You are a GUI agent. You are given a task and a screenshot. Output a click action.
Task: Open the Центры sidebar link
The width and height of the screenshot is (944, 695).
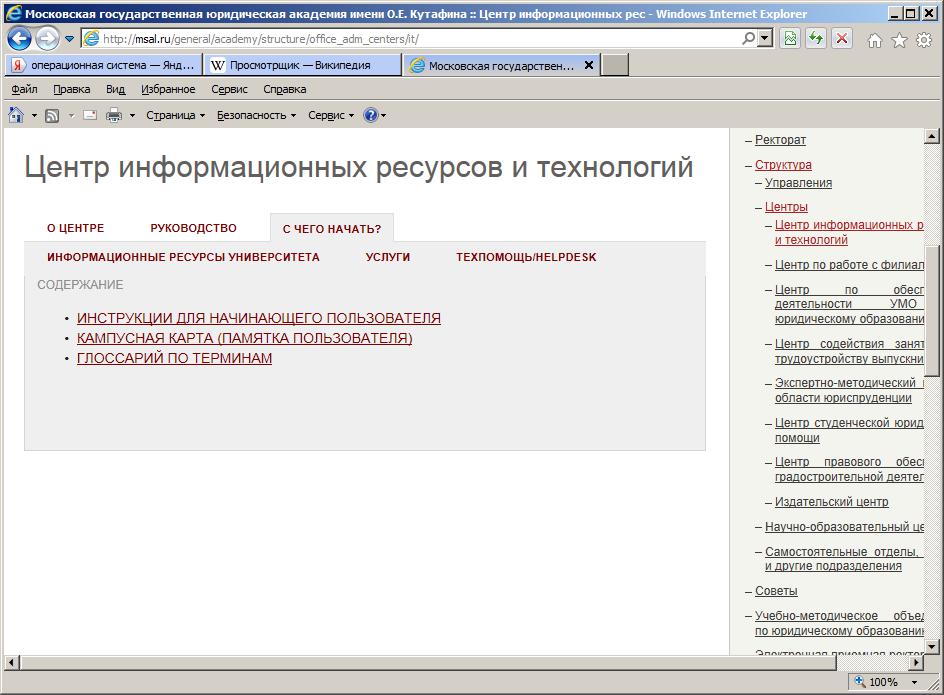click(786, 207)
